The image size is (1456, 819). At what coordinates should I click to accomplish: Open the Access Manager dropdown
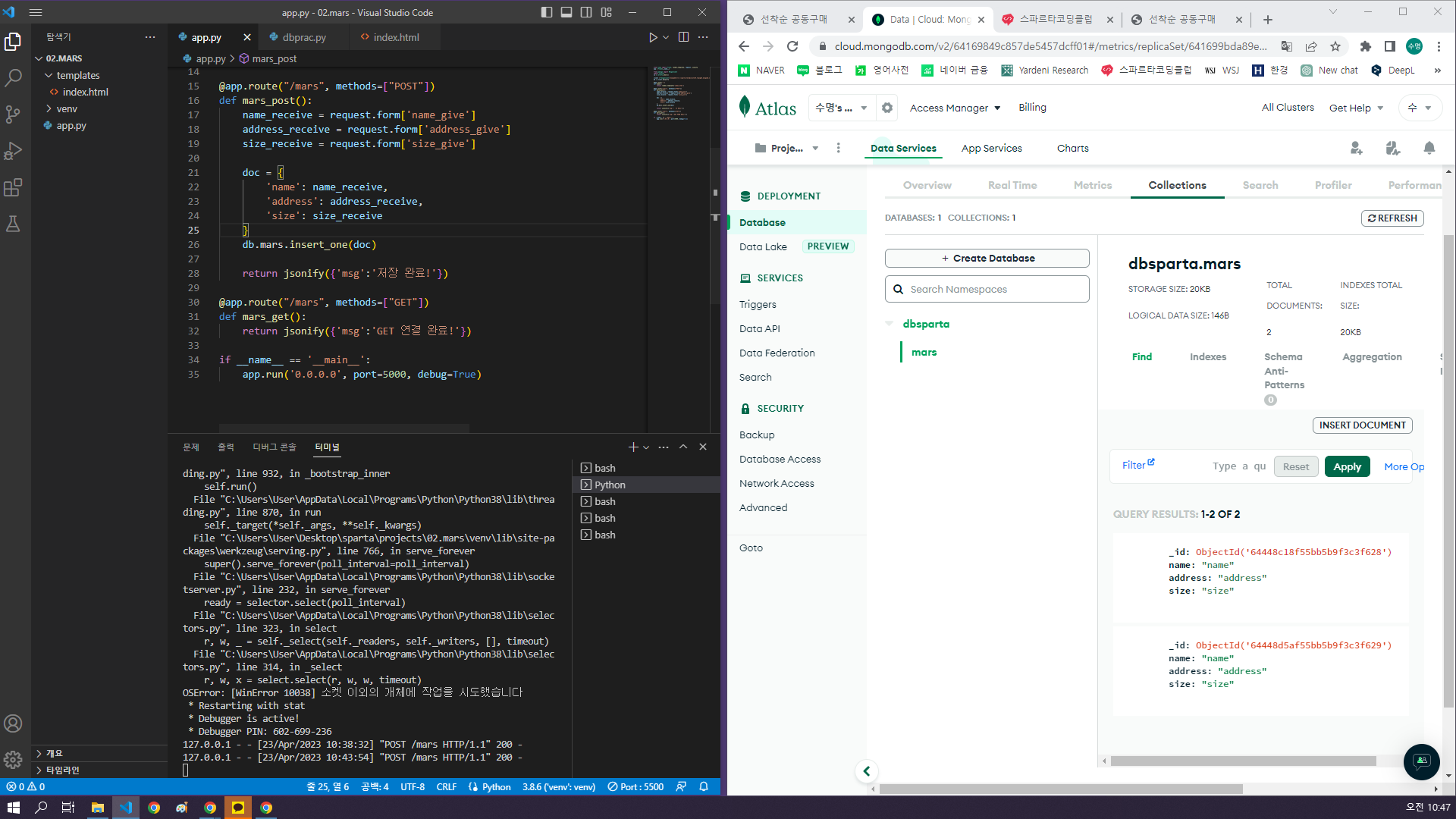[955, 108]
